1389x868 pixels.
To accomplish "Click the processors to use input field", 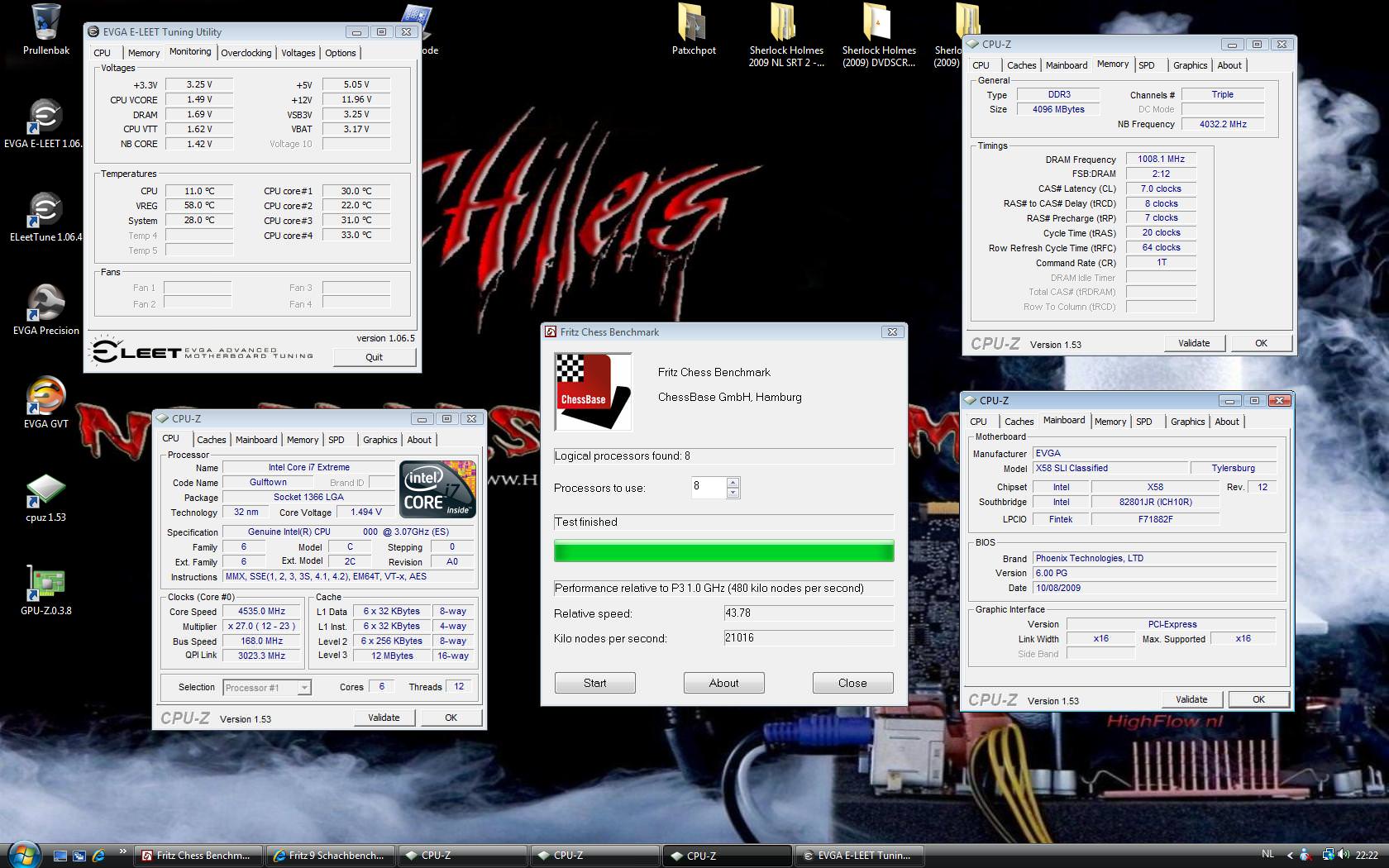I will pyautogui.click(x=709, y=488).
